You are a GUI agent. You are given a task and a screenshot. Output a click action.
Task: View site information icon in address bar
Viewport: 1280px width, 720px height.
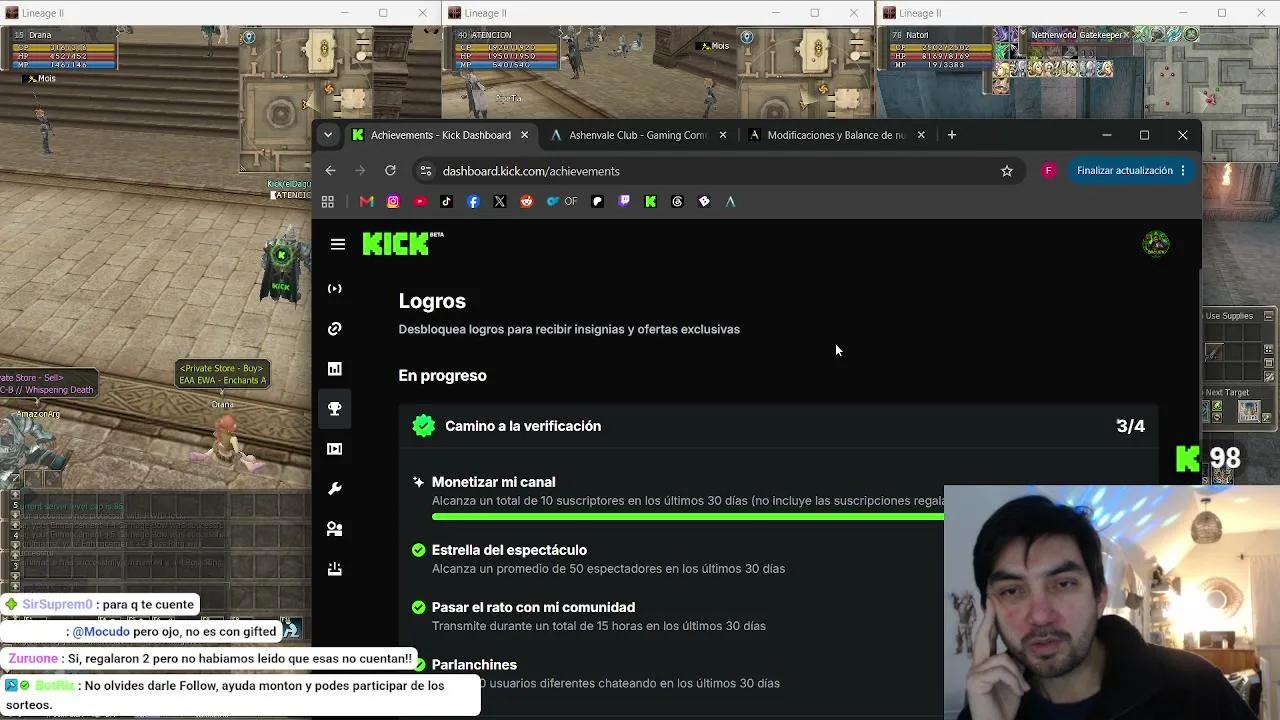click(x=425, y=171)
